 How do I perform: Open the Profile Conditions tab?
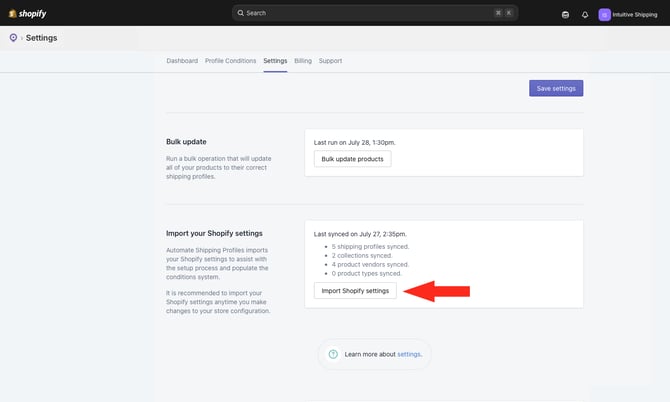(x=230, y=61)
